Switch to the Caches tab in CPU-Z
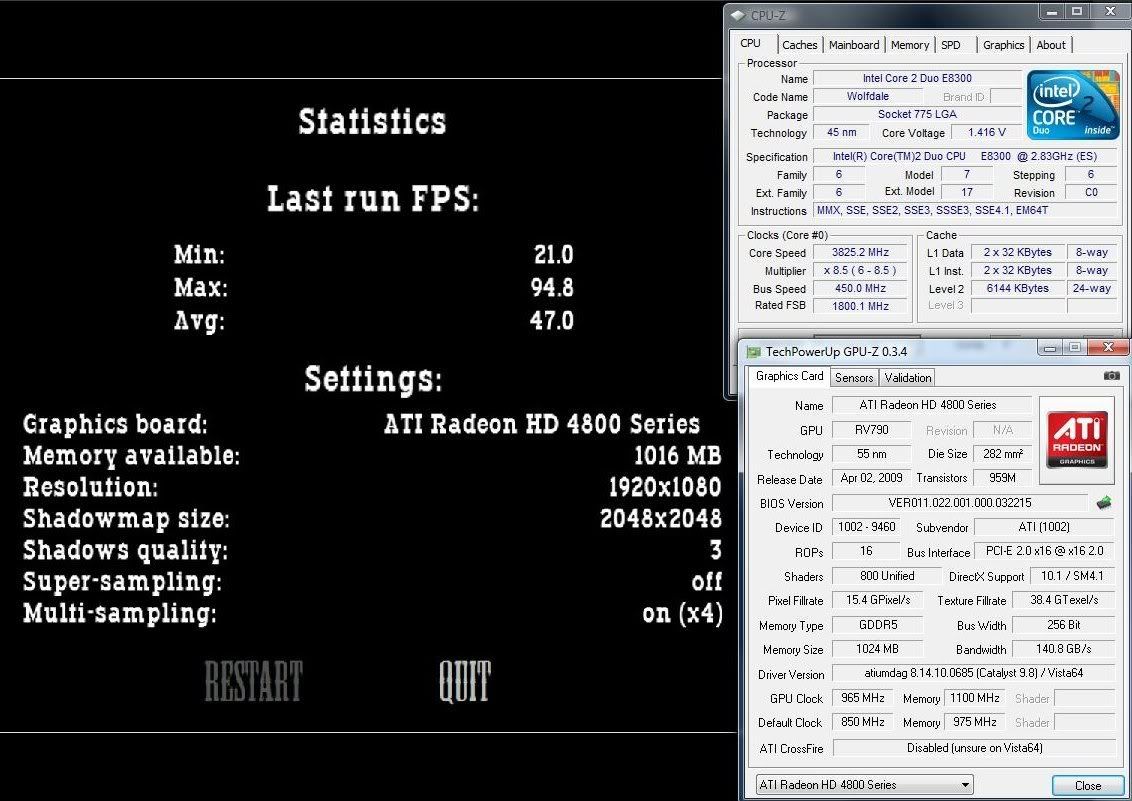The height and width of the screenshot is (801, 1132). click(x=800, y=45)
